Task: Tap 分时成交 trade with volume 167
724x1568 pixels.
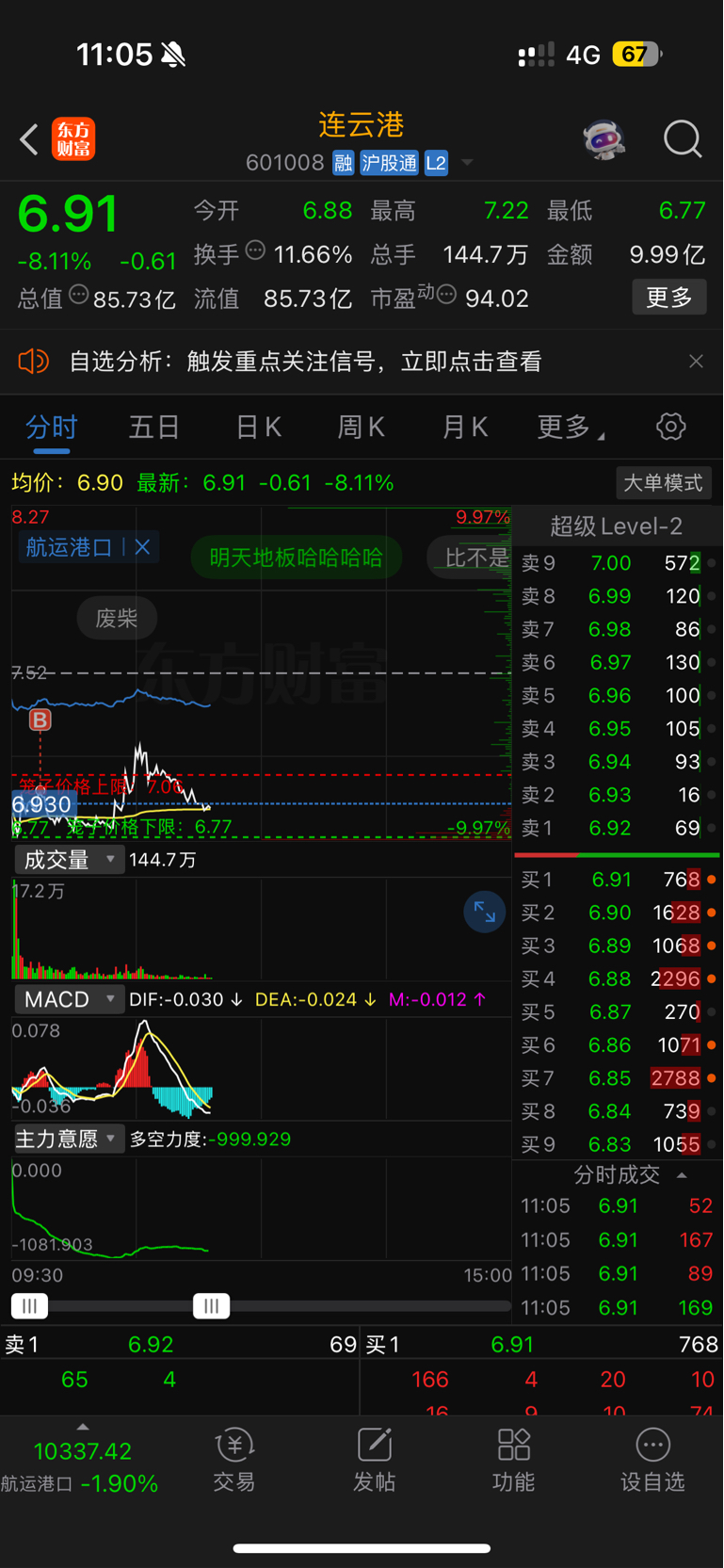Action: [617, 1239]
